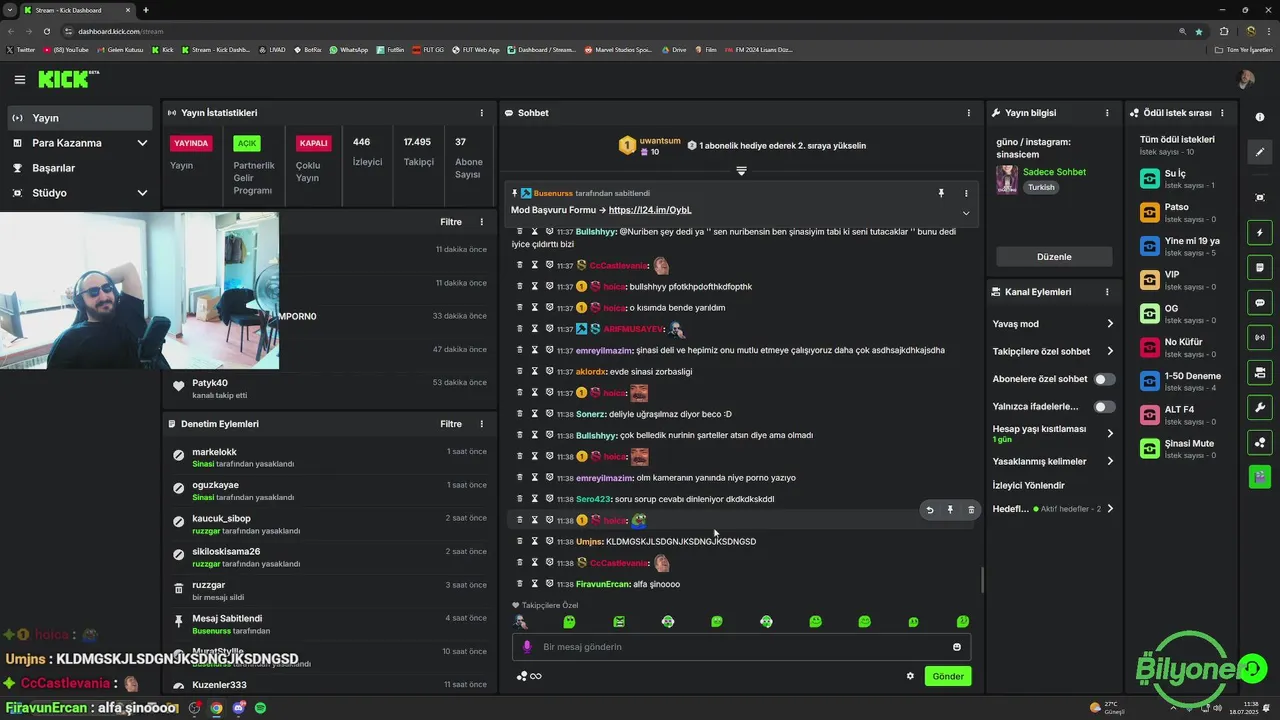Open Yayın in the left sidebar
1280x720 pixels.
click(x=80, y=118)
